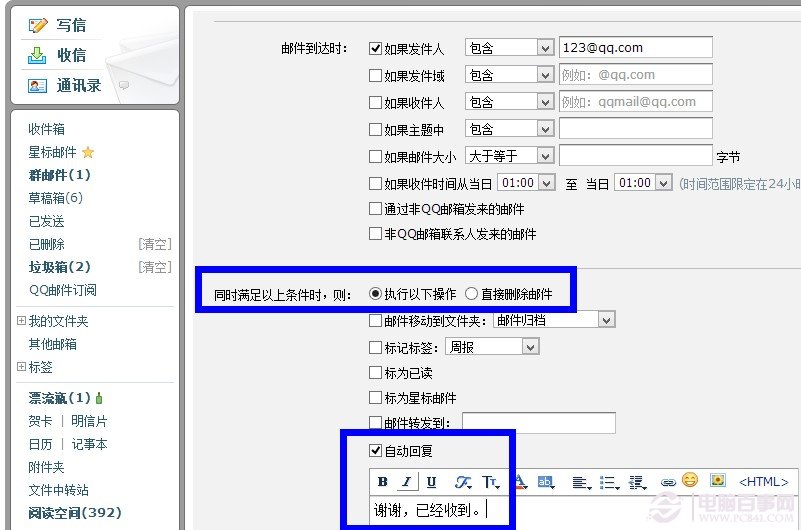Uncheck the 自动回复 checkbox
The image size is (801, 530).
point(375,450)
